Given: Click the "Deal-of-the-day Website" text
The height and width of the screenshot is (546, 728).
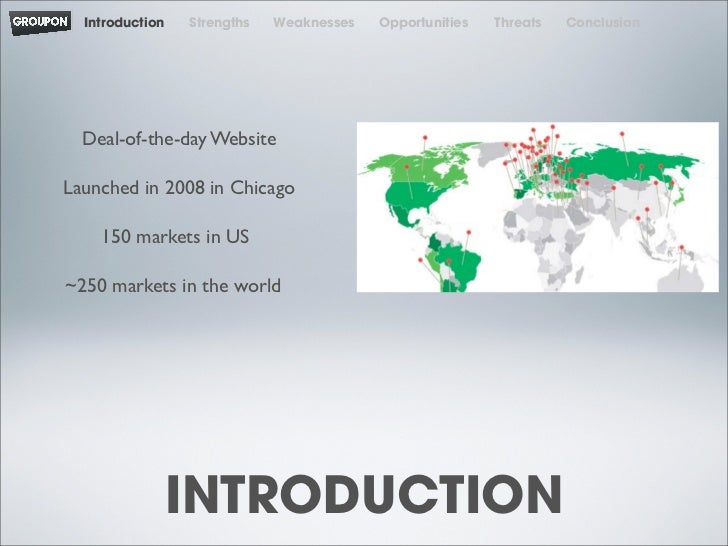Looking at the screenshot, I should (179, 139).
